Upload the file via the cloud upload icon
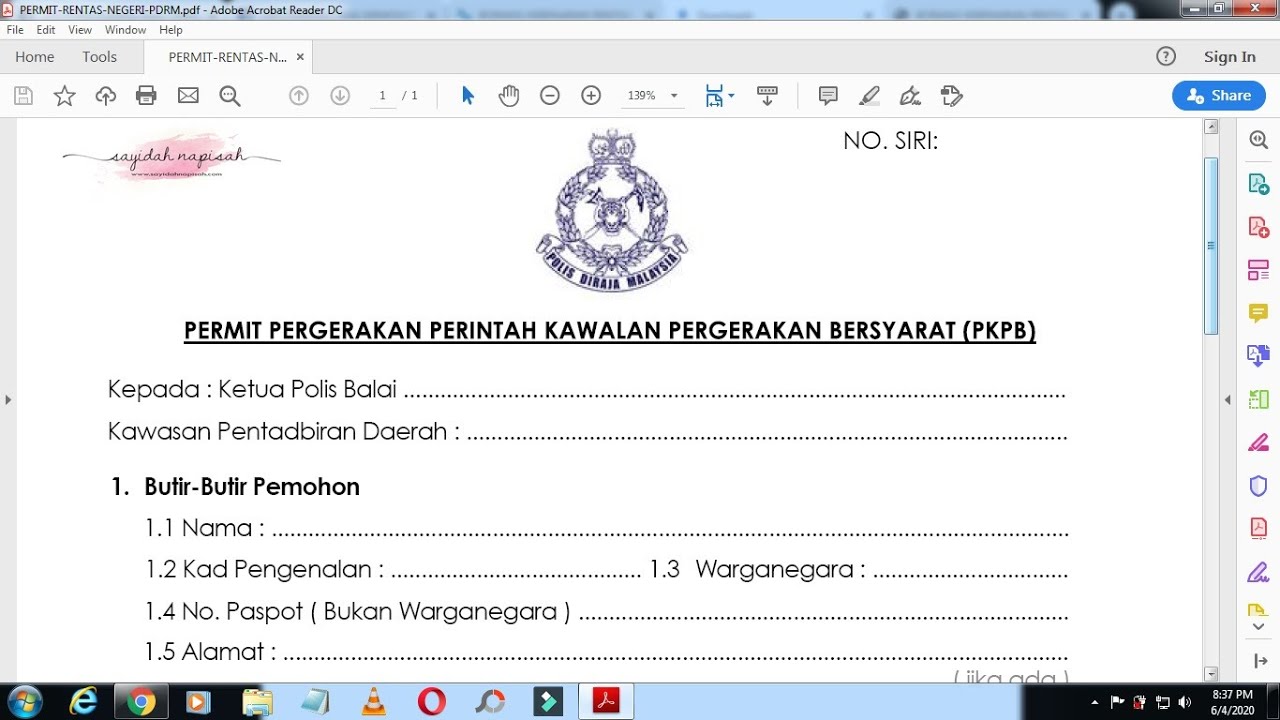 point(105,96)
